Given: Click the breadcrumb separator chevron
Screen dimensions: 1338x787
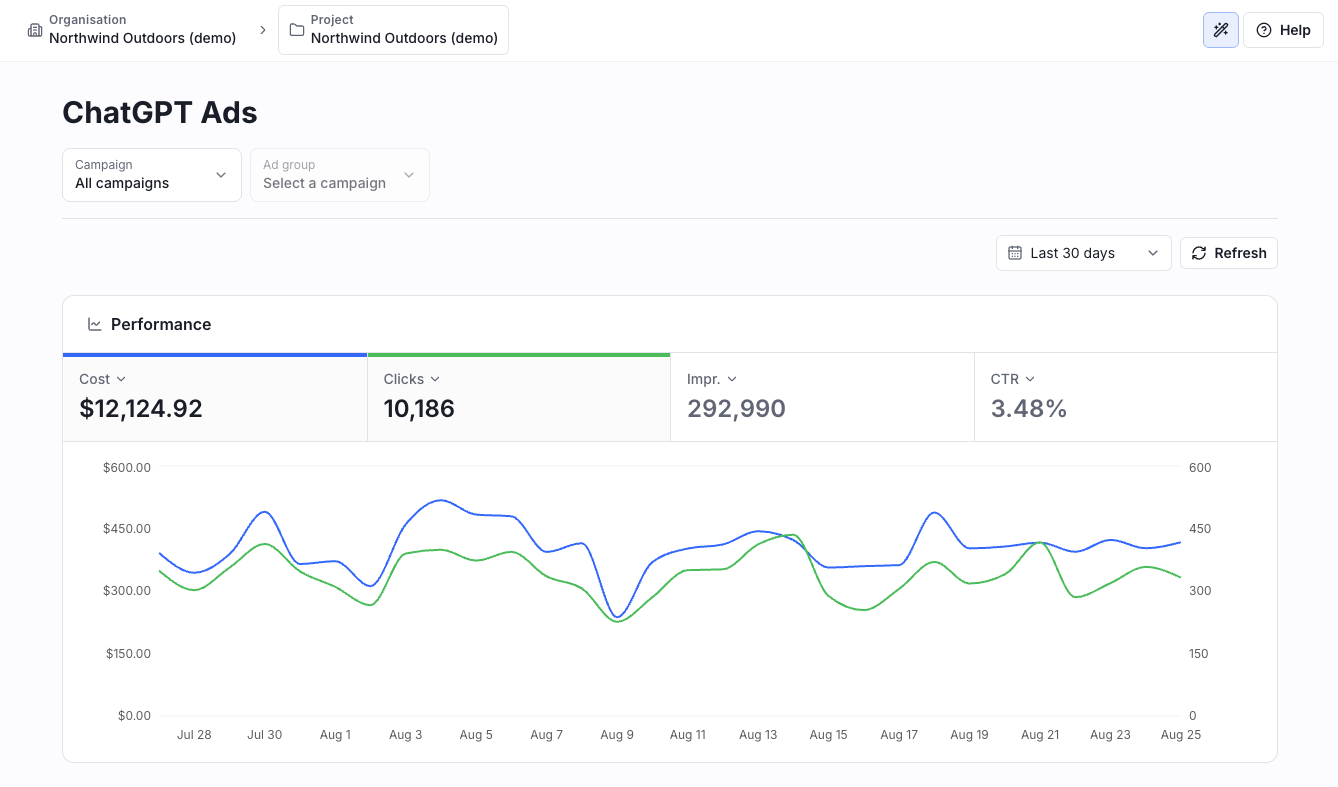Looking at the screenshot, I should tap(263, 30).
